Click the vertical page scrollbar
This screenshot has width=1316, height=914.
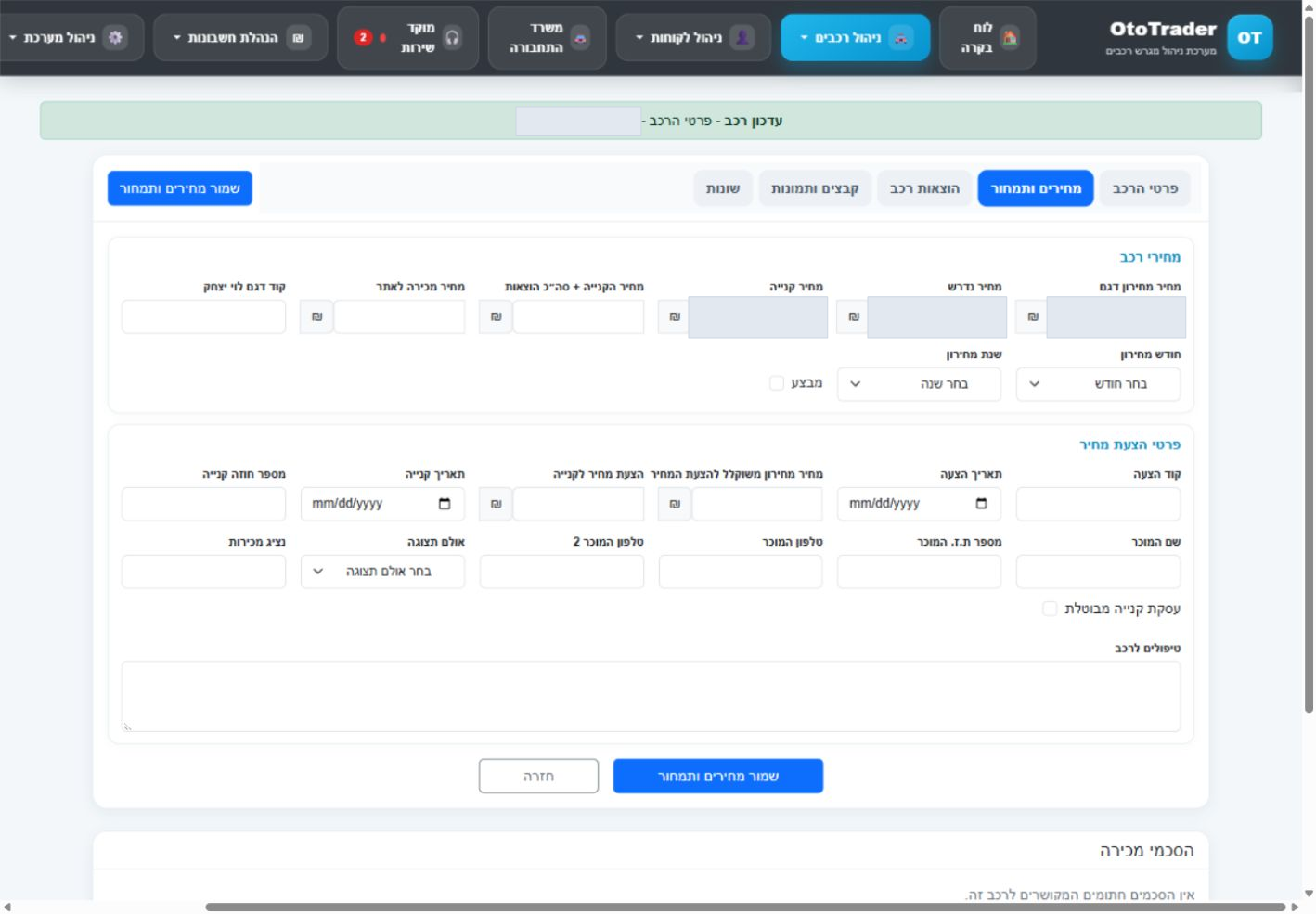(1309, 367)
